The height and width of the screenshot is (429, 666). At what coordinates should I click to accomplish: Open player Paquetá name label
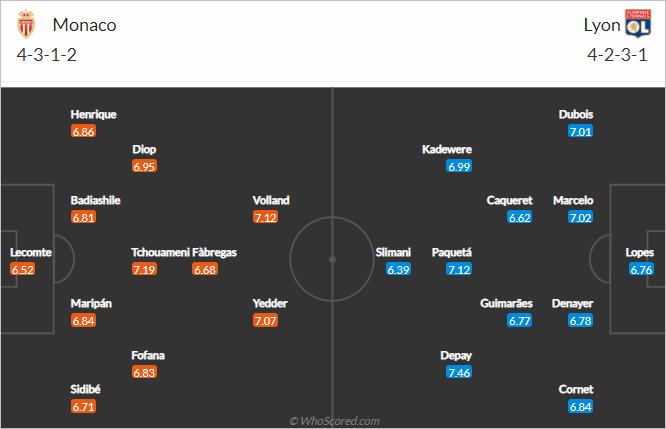click(x=452, y=252)
